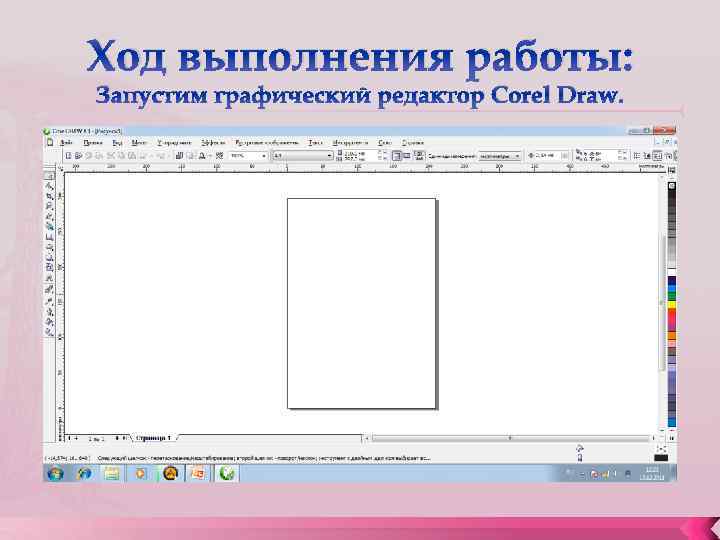Click the No Color swatch atop the palette
Screen dimensions: 720x540
672,186
